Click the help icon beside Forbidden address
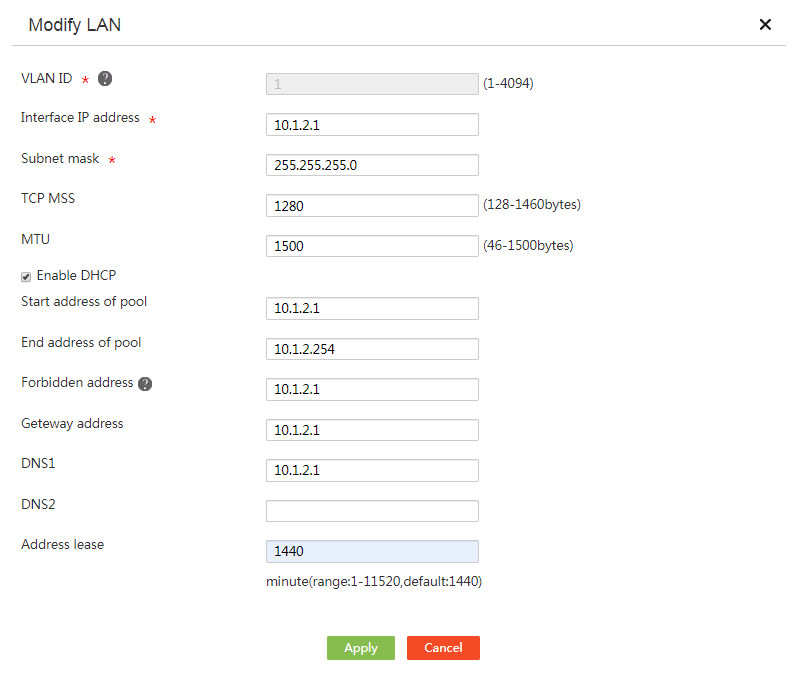798x687 pixels. coord(145,384)
